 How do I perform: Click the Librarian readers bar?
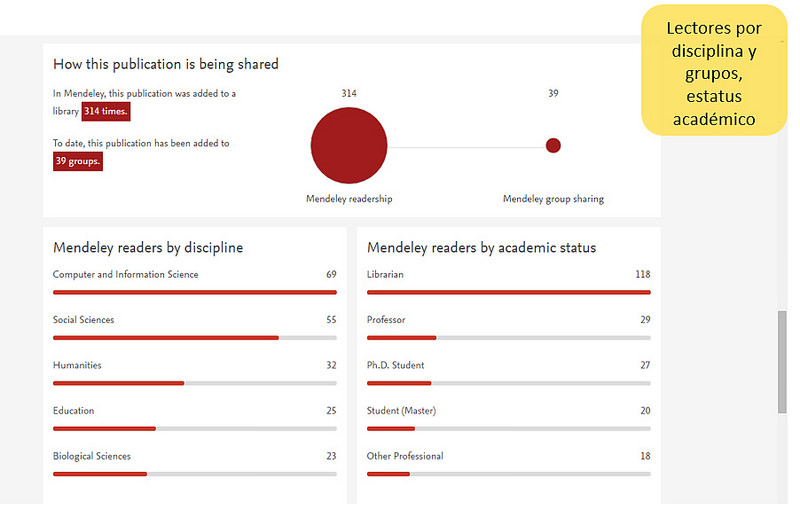click(x=508, y=292)
